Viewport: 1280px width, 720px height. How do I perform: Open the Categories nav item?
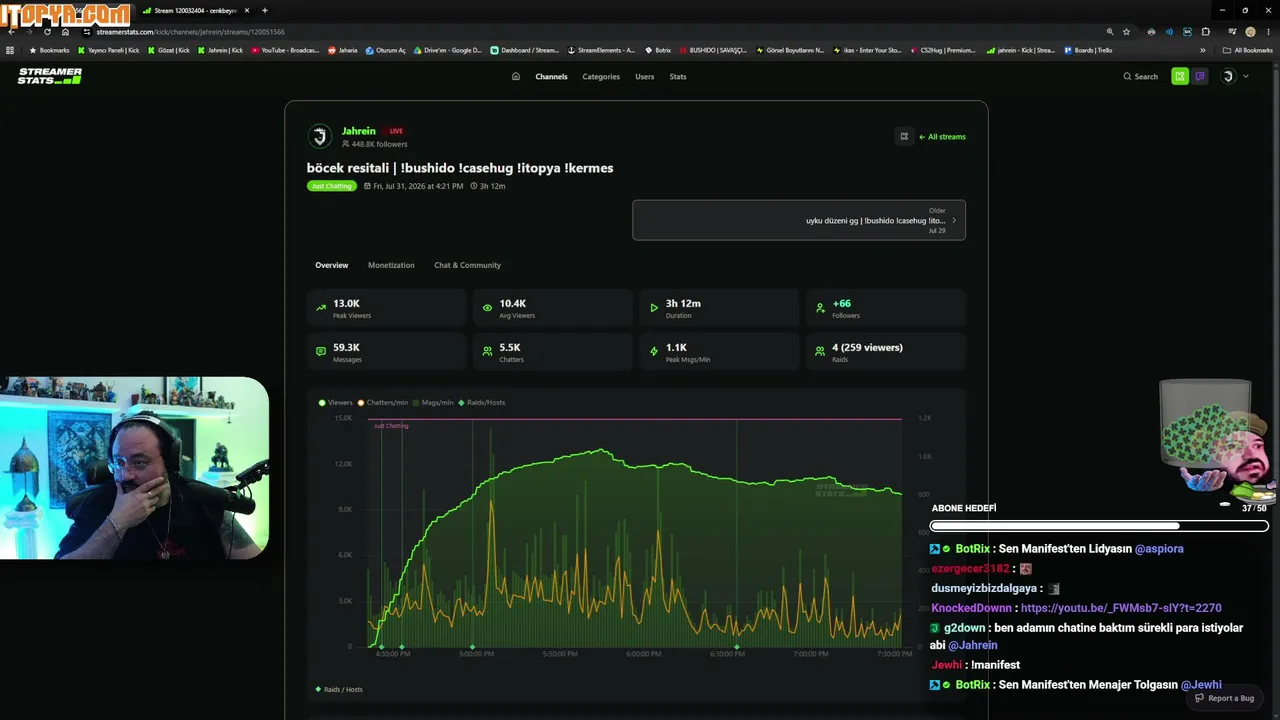point(601,76)
